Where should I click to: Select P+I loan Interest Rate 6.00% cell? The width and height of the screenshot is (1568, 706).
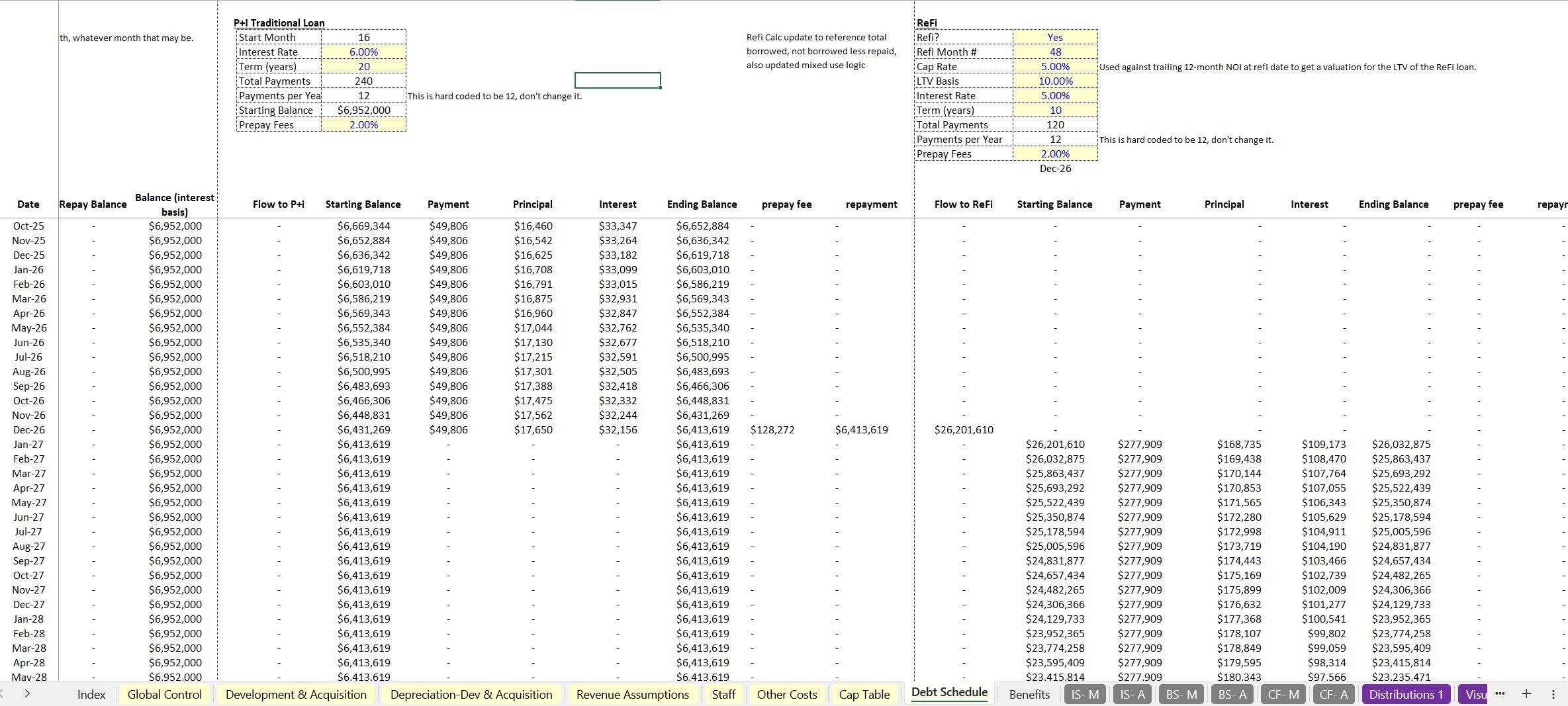click(x=363, y=52)
